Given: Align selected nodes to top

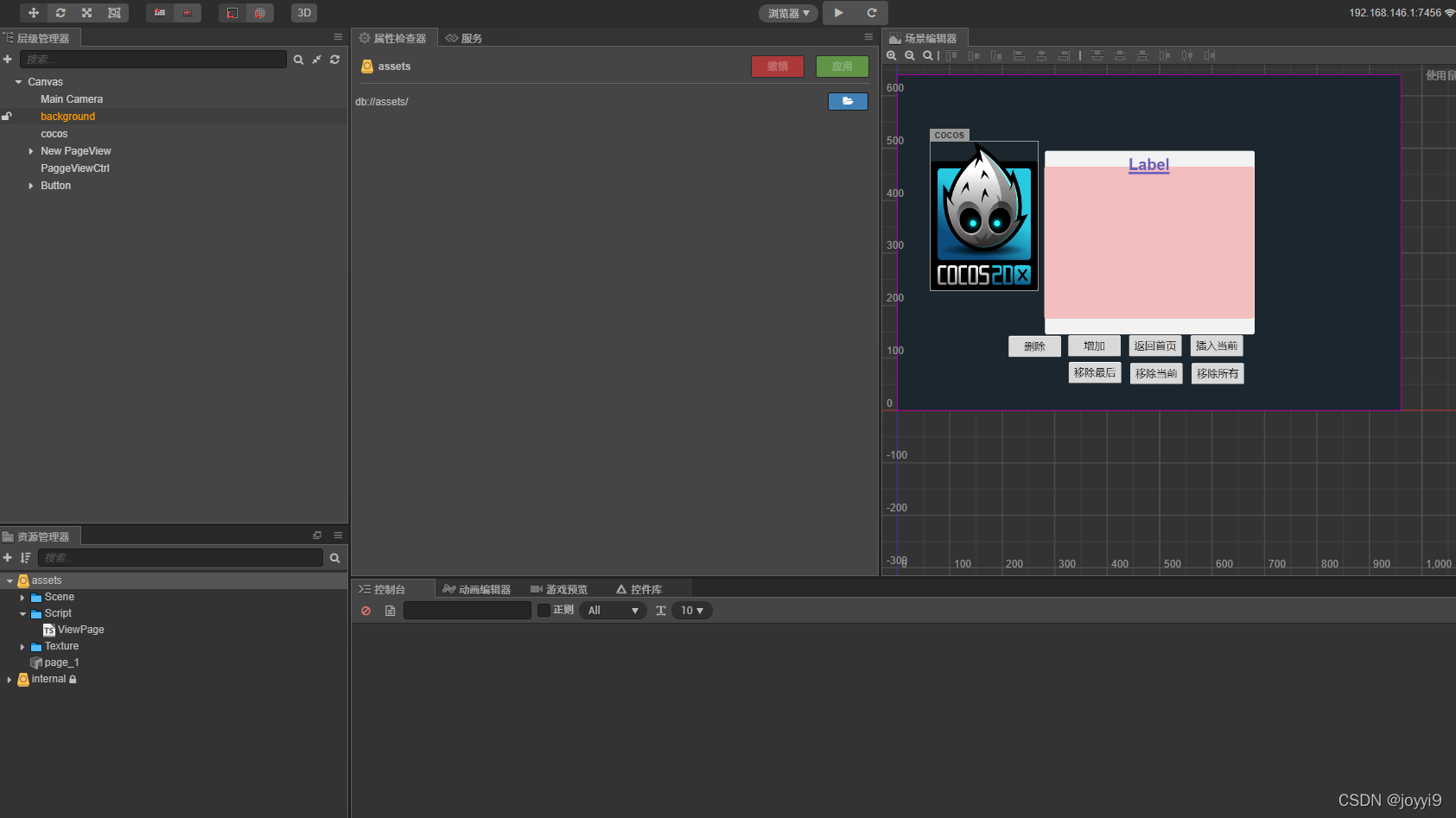Looking at the screenshot, I should (951, 55).
